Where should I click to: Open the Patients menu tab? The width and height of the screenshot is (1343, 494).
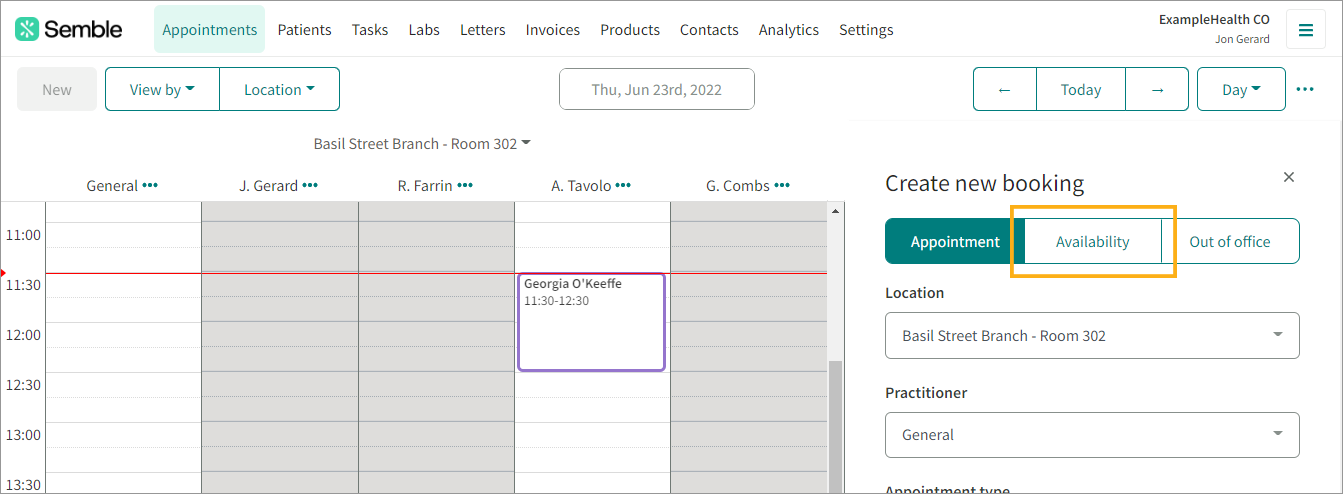coord(304,30)
